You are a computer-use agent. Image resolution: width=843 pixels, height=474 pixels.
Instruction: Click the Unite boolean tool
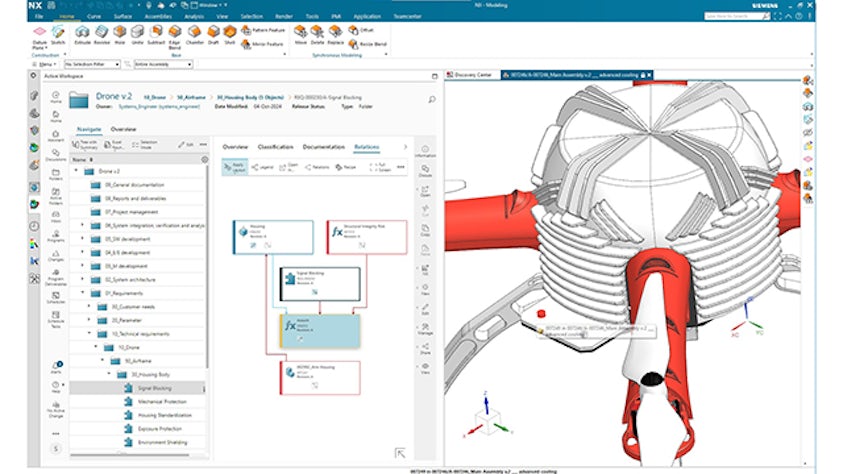click(138, 35)
